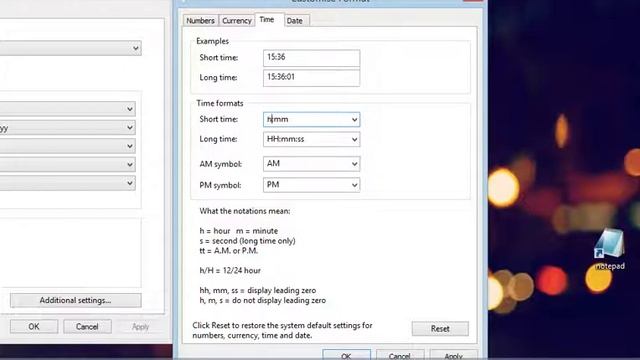Click OK in the Region window
The width and height of the screenshot is (640, 360).
(34, 327)
